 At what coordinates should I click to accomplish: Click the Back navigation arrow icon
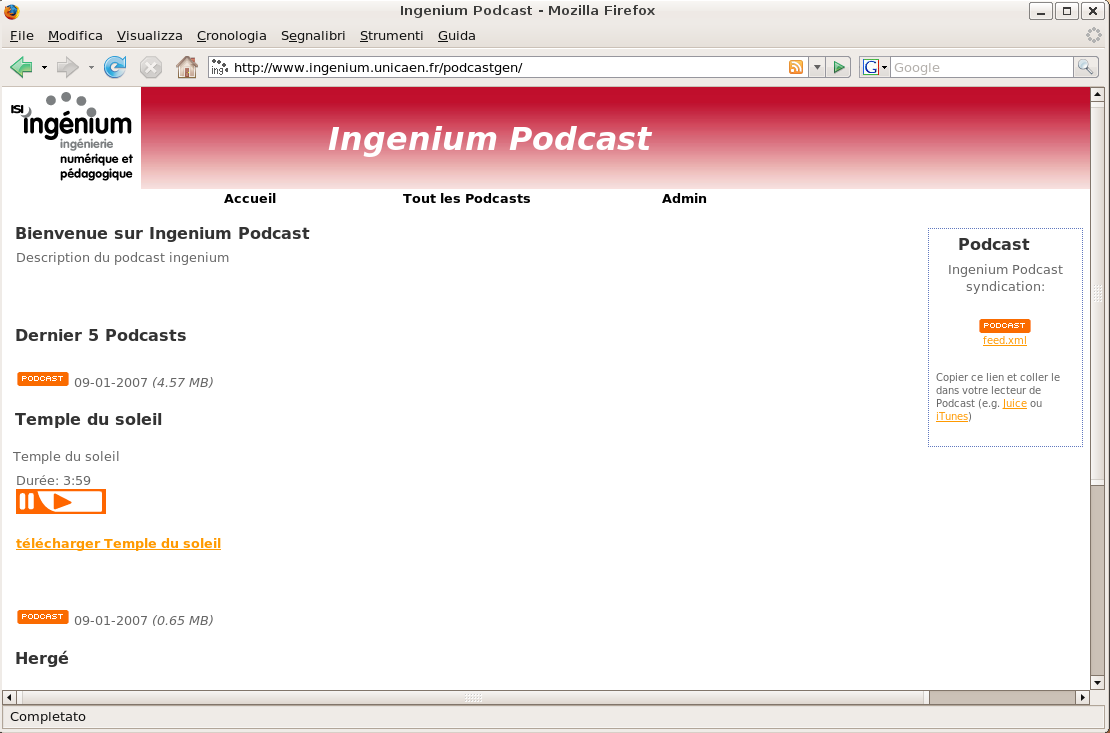click(21, 67)
